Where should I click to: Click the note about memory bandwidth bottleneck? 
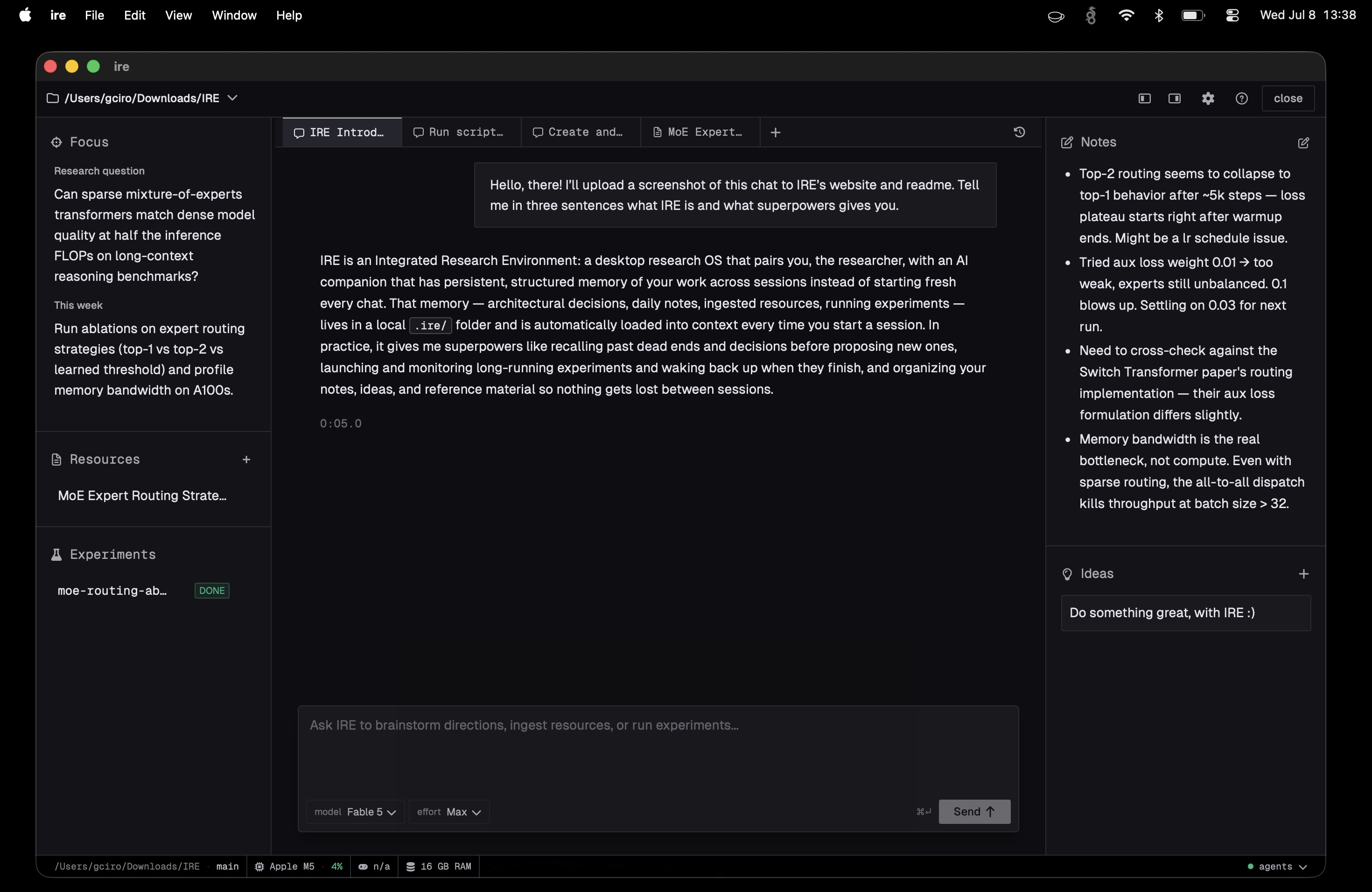coord(1191,471)
